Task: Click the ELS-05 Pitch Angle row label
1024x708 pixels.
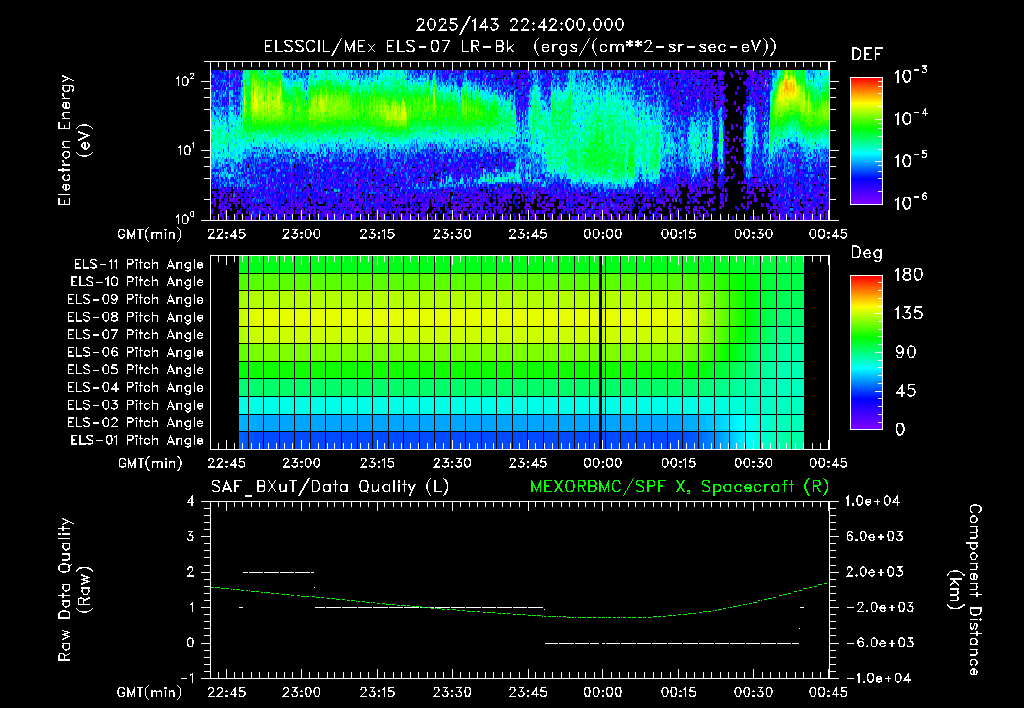Action: (x=135, y=370)
